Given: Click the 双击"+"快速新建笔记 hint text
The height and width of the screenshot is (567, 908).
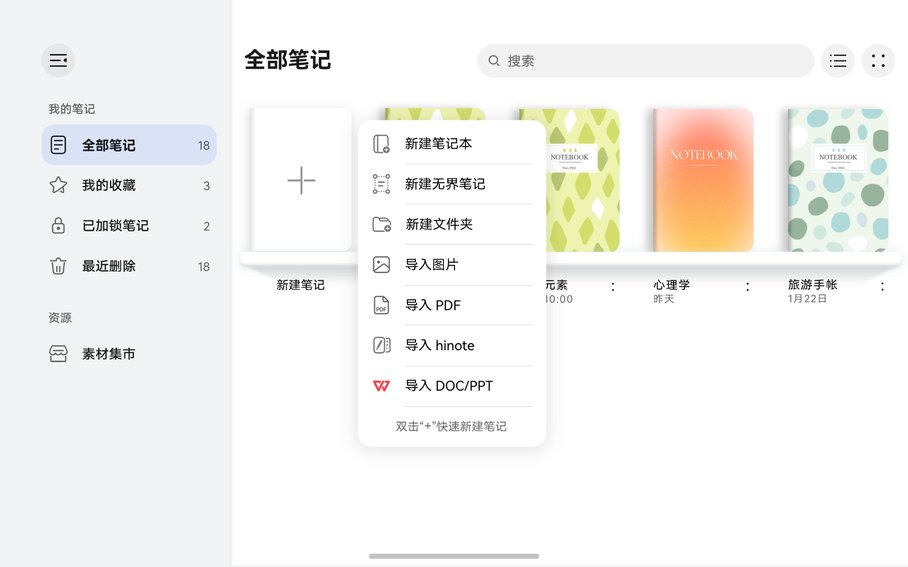Looking at the screenshot, I should [451, 426].
